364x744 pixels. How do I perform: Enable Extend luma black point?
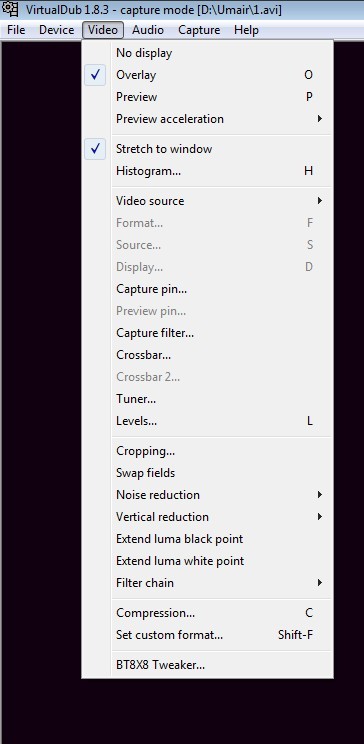click(x=207, y=539)
